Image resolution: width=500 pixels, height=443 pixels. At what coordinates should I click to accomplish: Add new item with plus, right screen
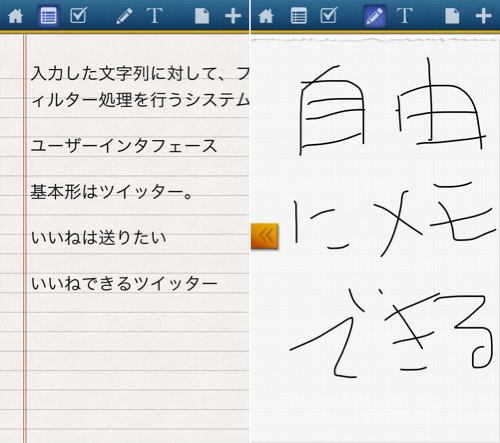point(483,16)
